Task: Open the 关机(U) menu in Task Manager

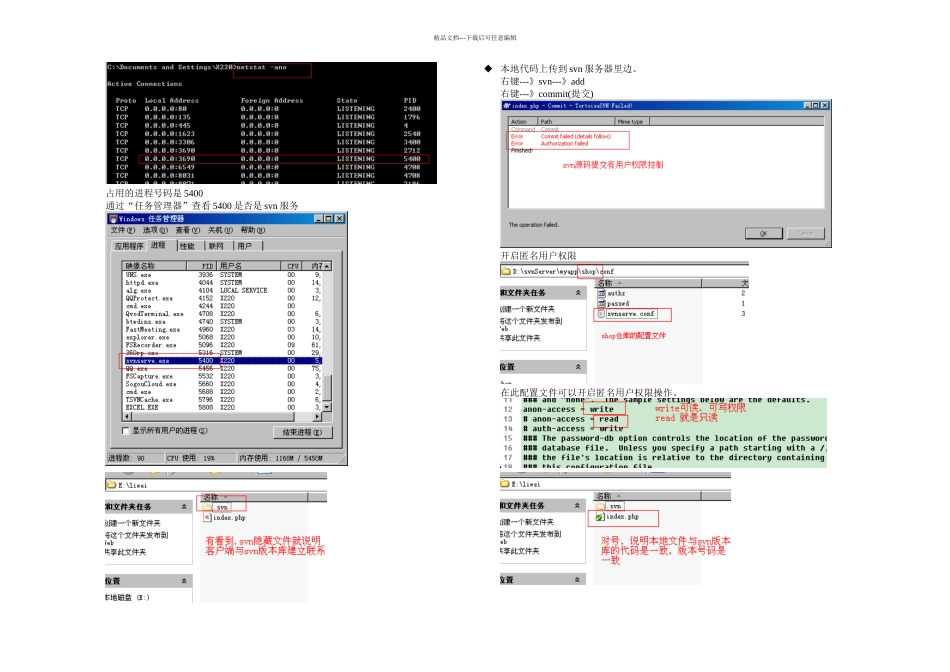Action: click(221, 230)
